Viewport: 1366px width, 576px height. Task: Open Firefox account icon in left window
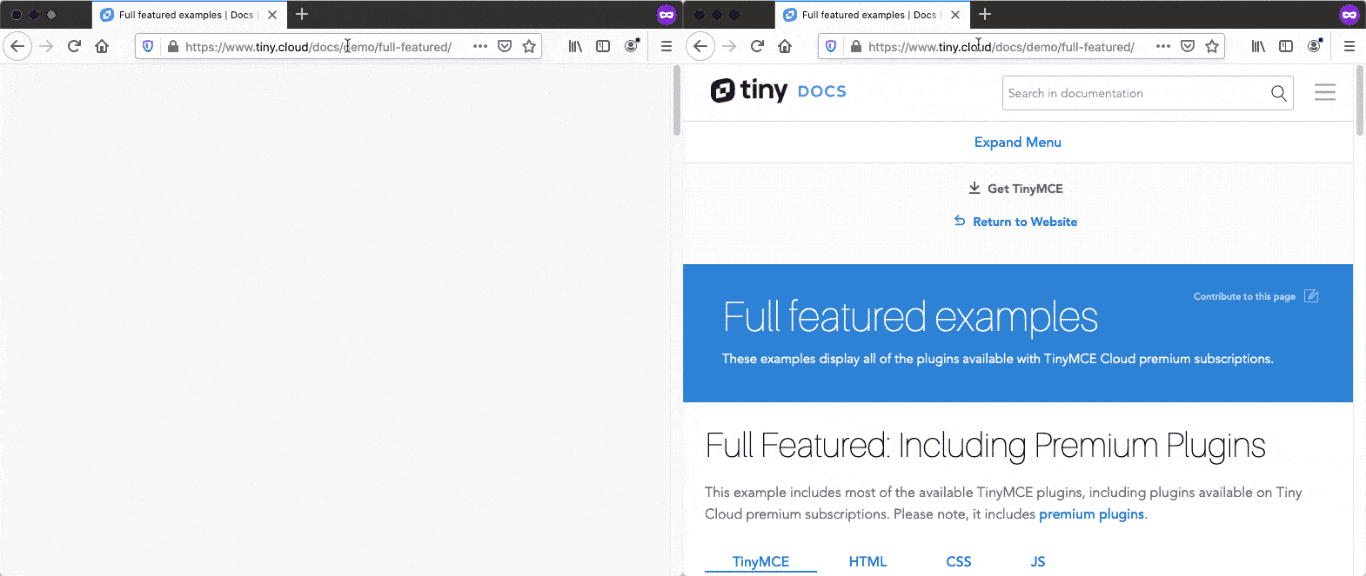click(632, 46)
